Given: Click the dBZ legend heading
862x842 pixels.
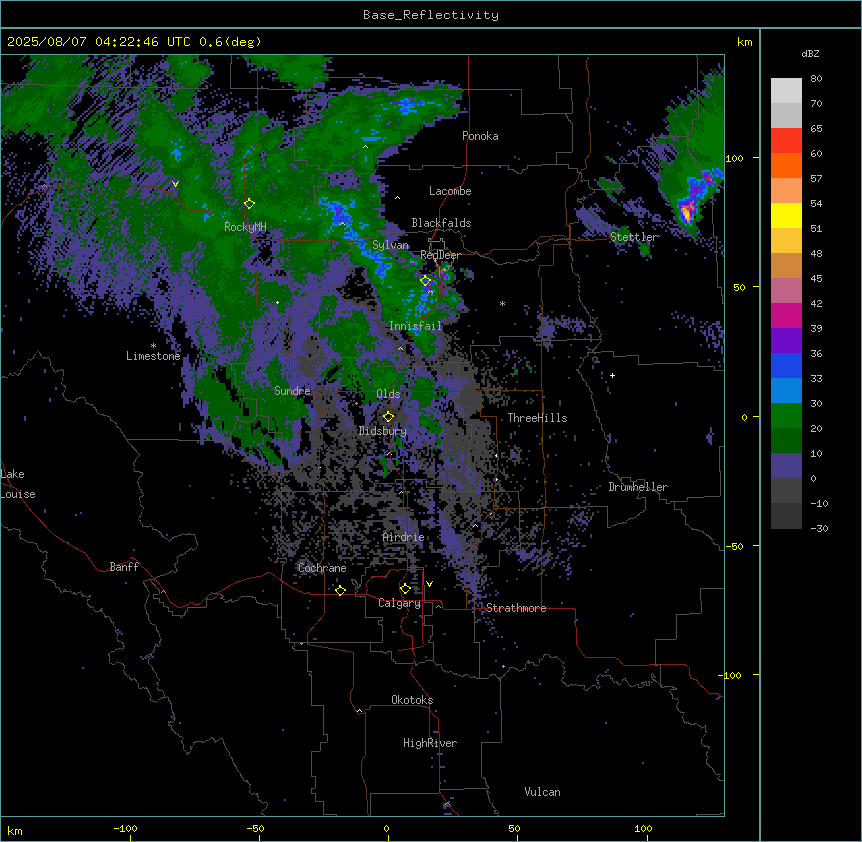Looking at the screenshot, I should click(810, 54).
